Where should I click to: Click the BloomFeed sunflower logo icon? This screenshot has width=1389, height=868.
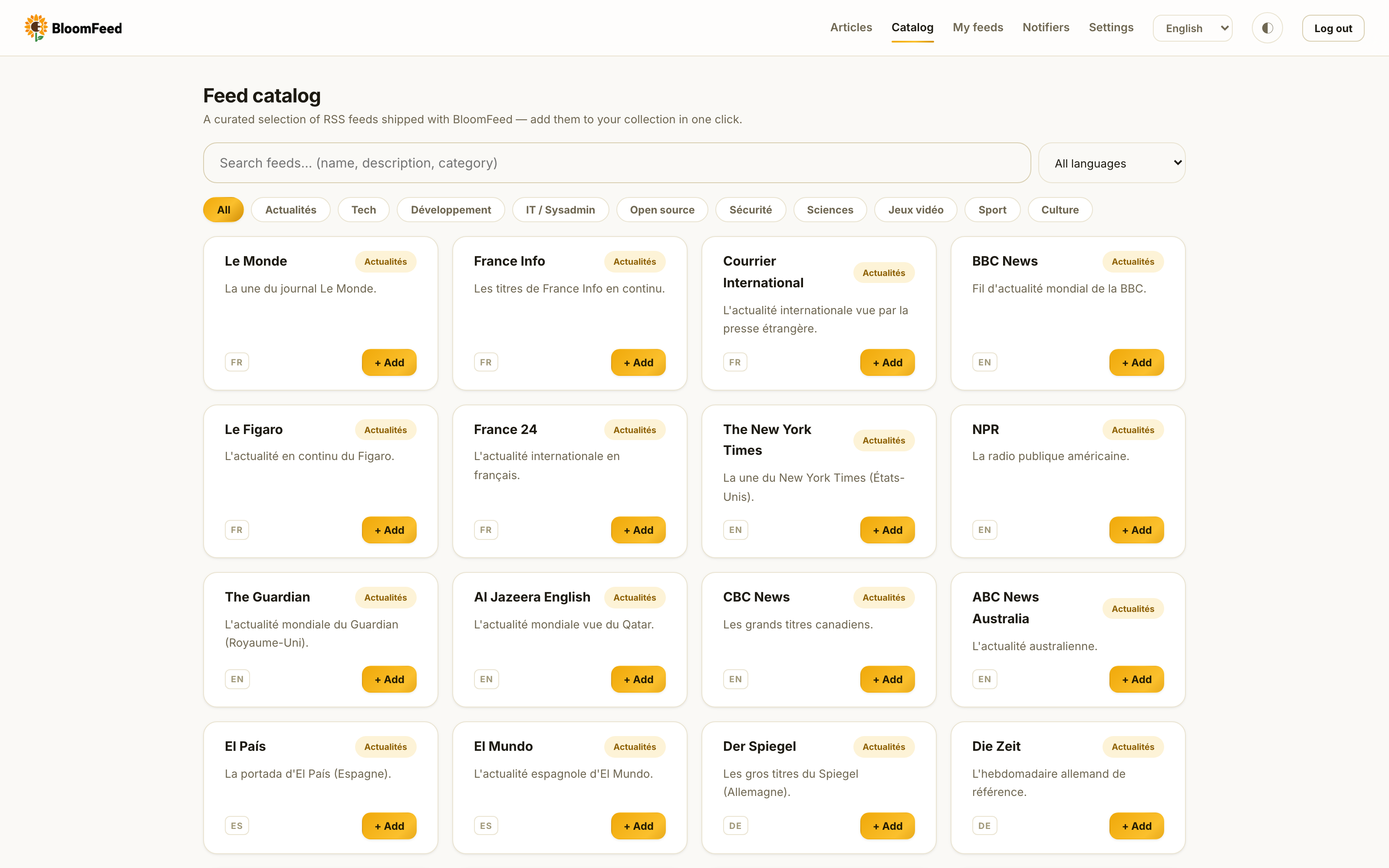(x=36, y=27)
